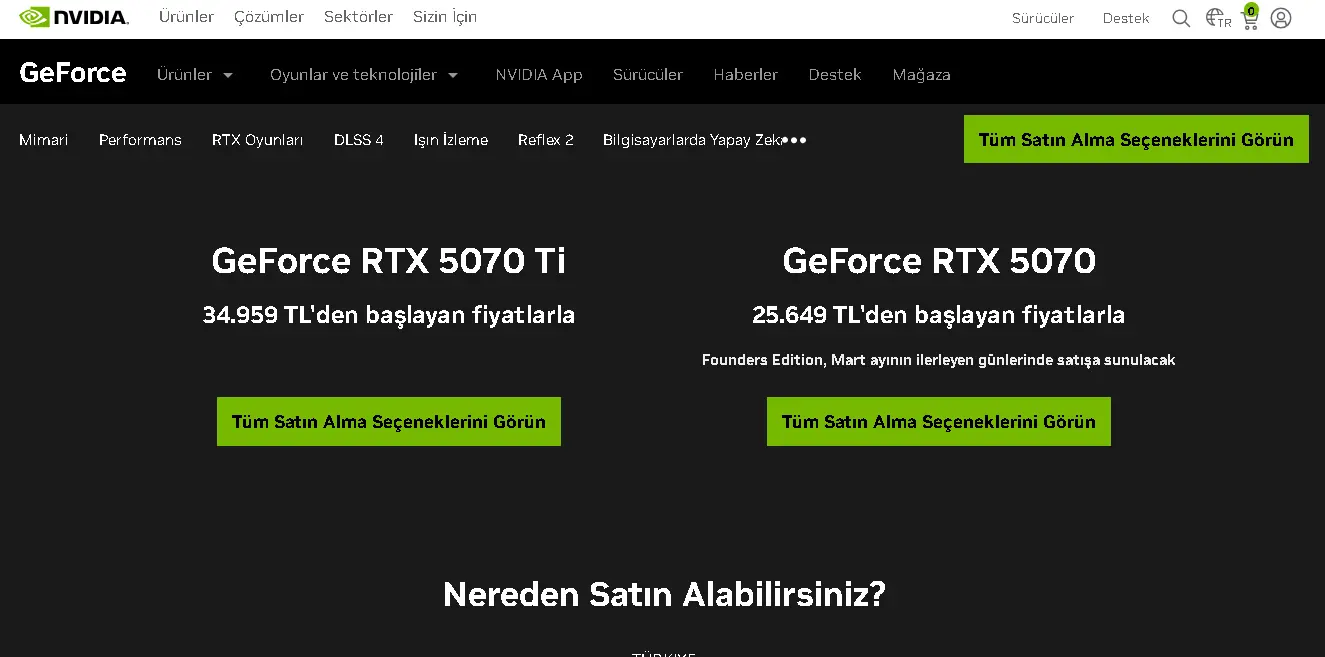Open the user account icon
Image resolution: width=1325 pixels, height=657 pixels.
pos(1281,18)
